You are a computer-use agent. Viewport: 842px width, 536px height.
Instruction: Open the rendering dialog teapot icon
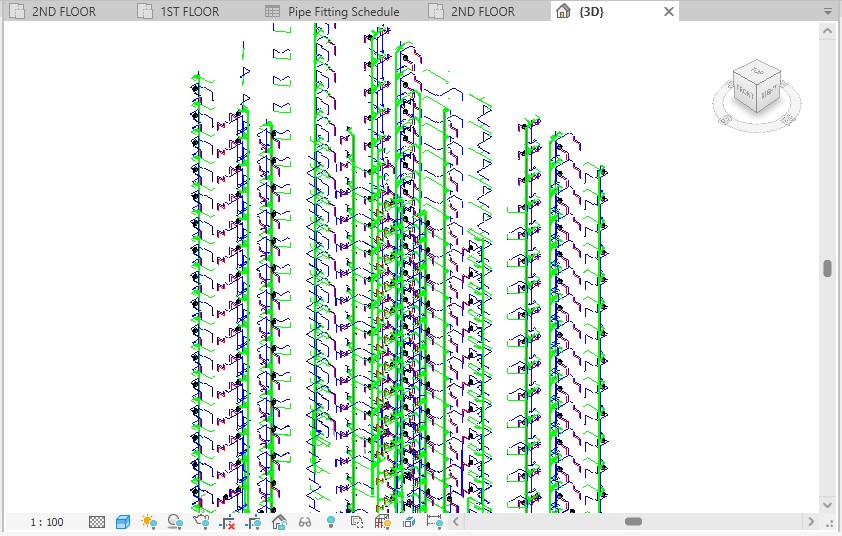201,521
